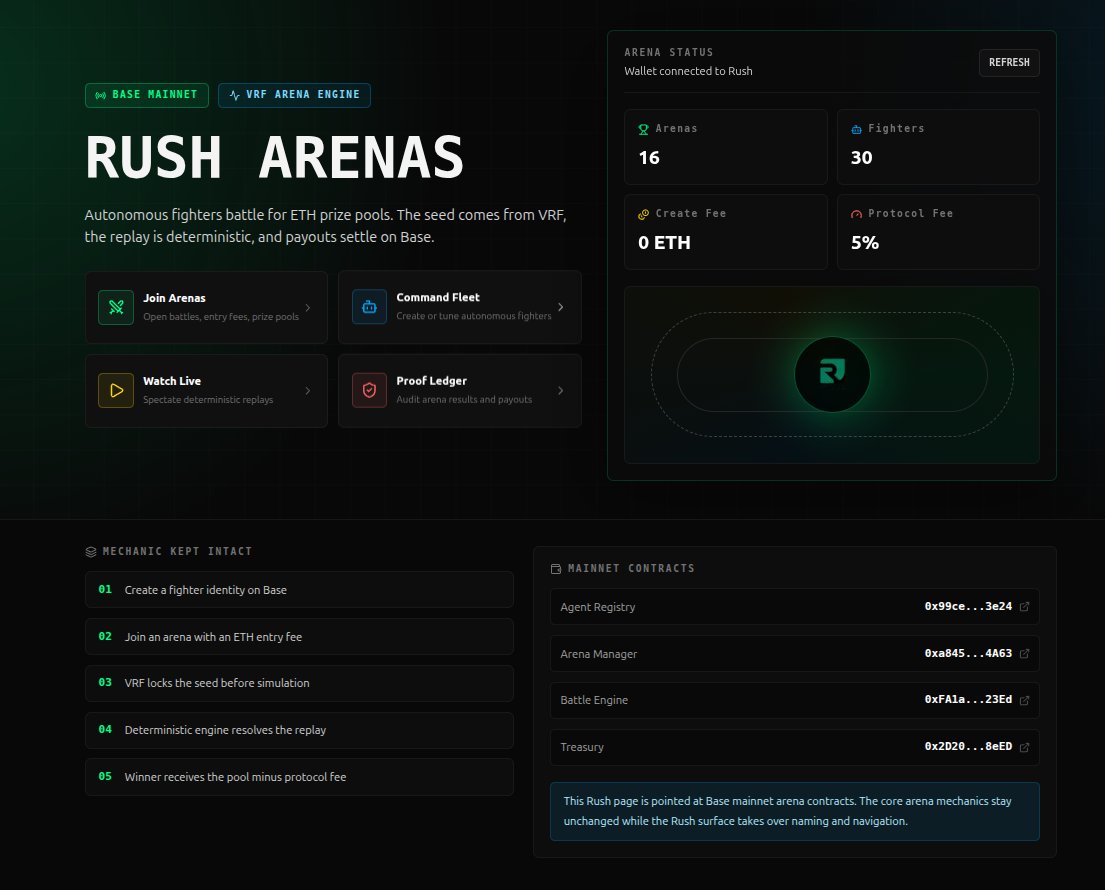
Task: Click the MAINNET CONTRACTS heading
Action: [x=631, y=568]
